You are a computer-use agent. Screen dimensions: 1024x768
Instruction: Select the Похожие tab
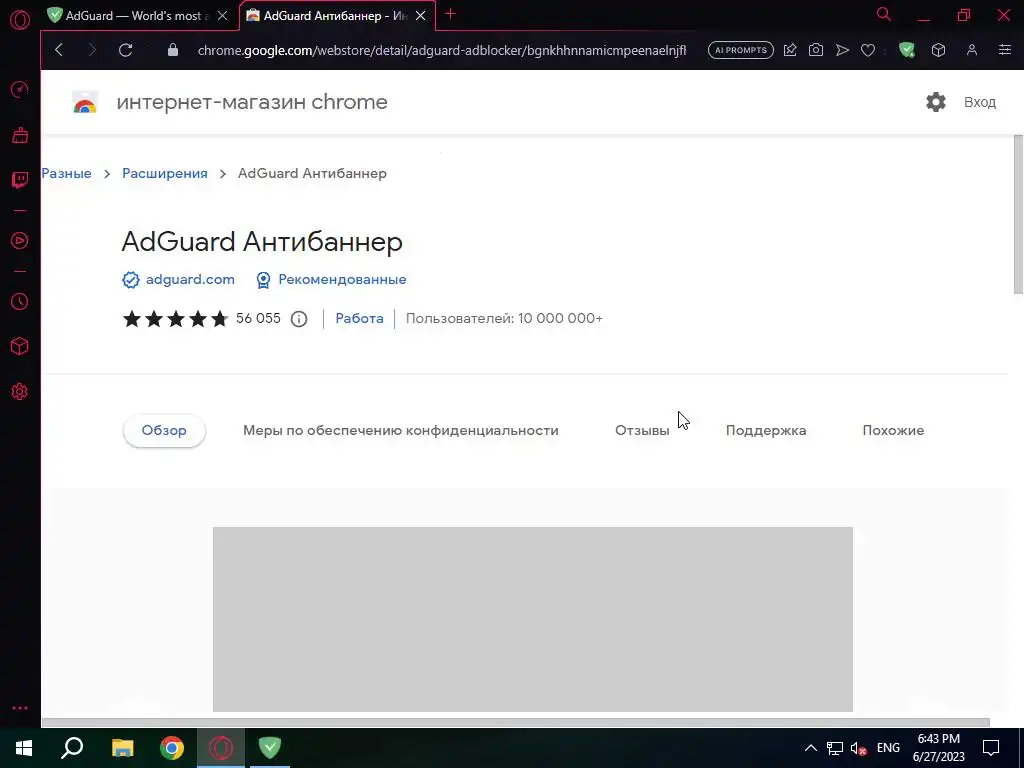[893, 430]
